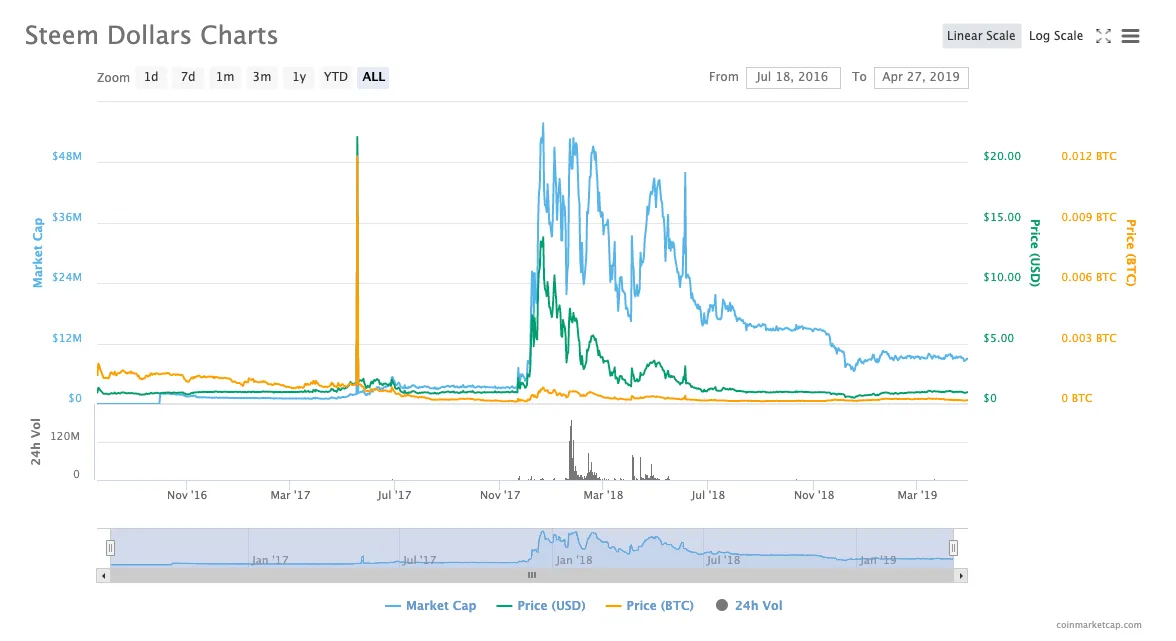Image resolution: width=1176 pixels, height=641 pixels.
Task: Click the Mar '19 x-axis label
Action: click(x=917, y=495)
